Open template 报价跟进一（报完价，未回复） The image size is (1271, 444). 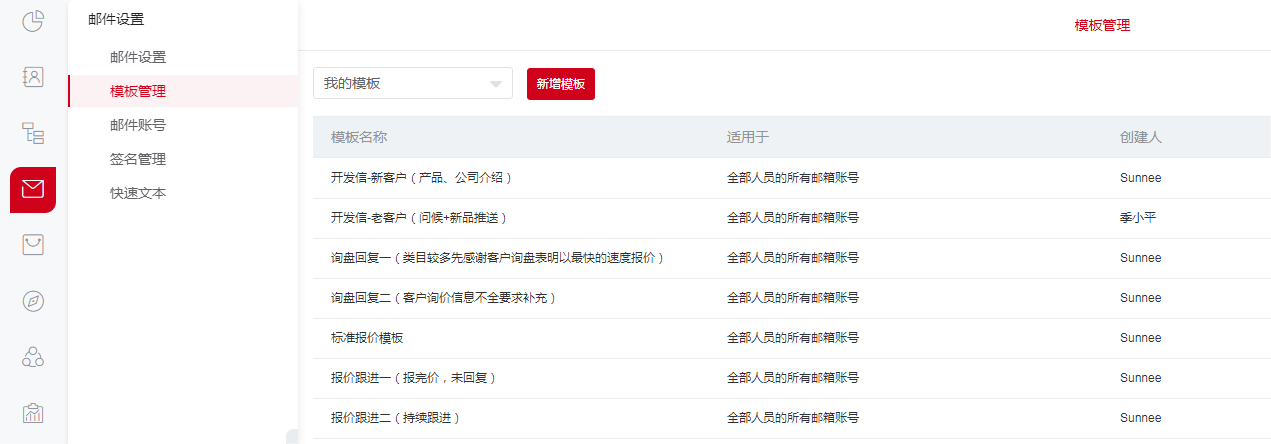pyautogui.click(x=413, y=378)
